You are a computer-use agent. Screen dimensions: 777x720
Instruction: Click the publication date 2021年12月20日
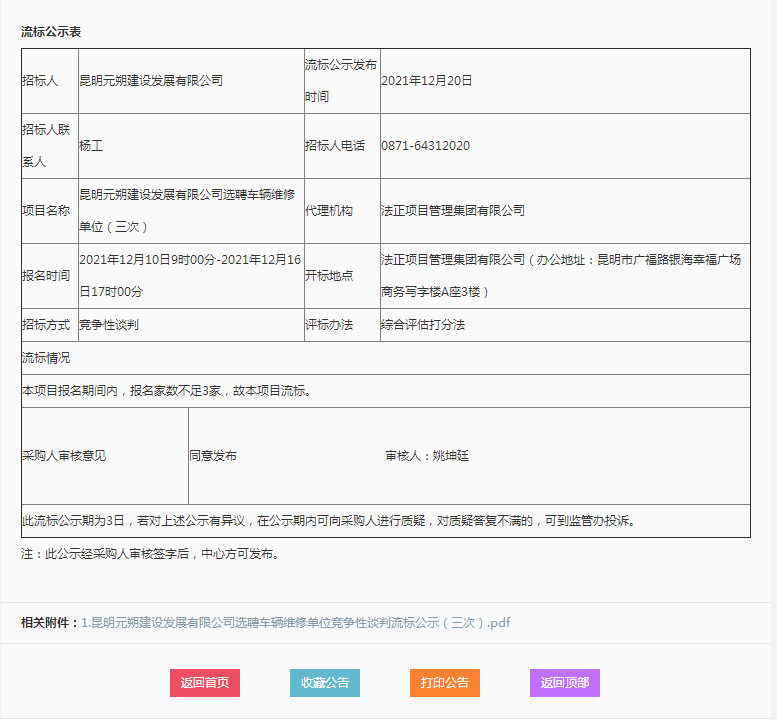(x=427, y=81)
